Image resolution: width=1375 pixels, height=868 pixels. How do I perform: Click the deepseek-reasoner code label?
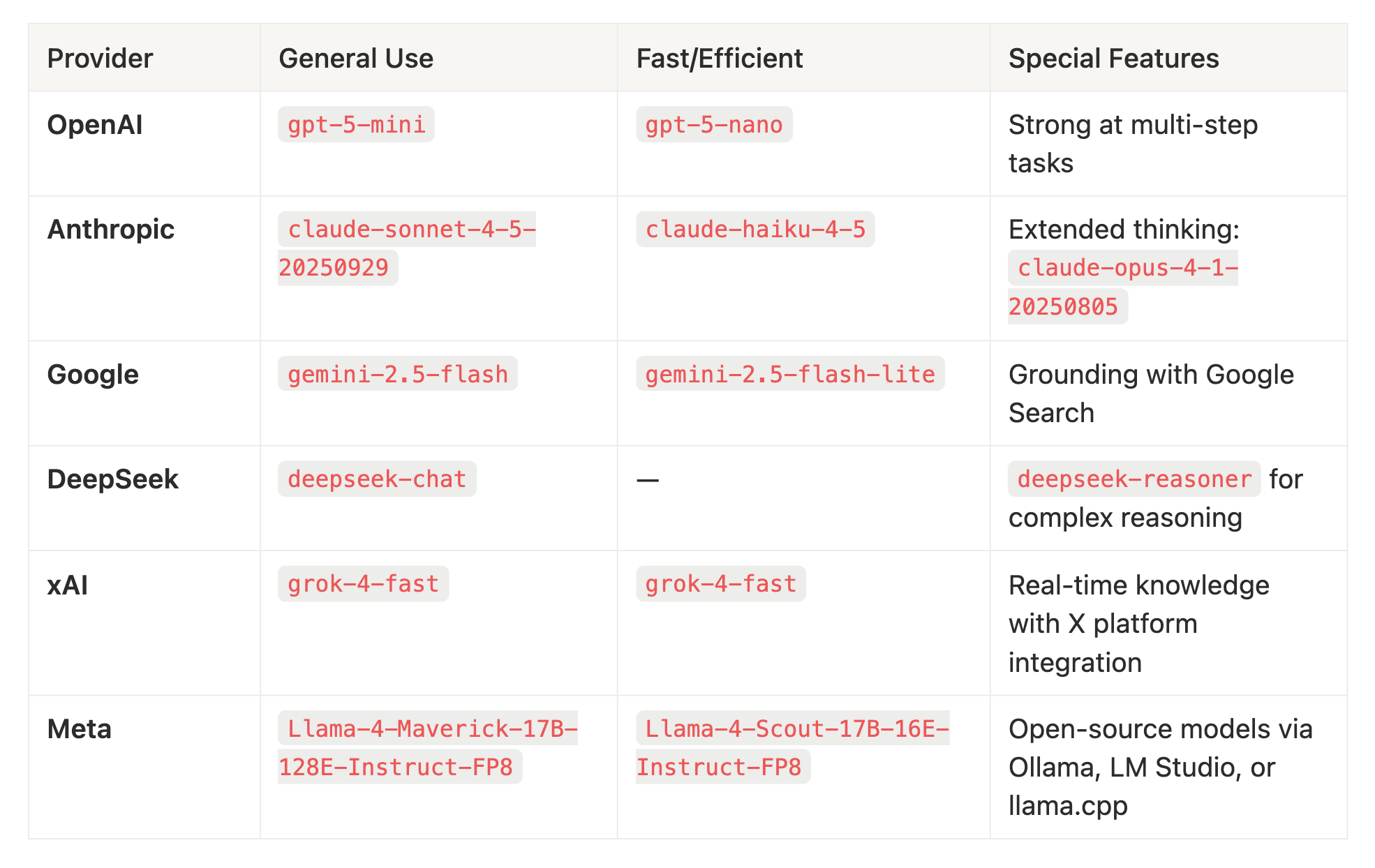click(1134, 479)
